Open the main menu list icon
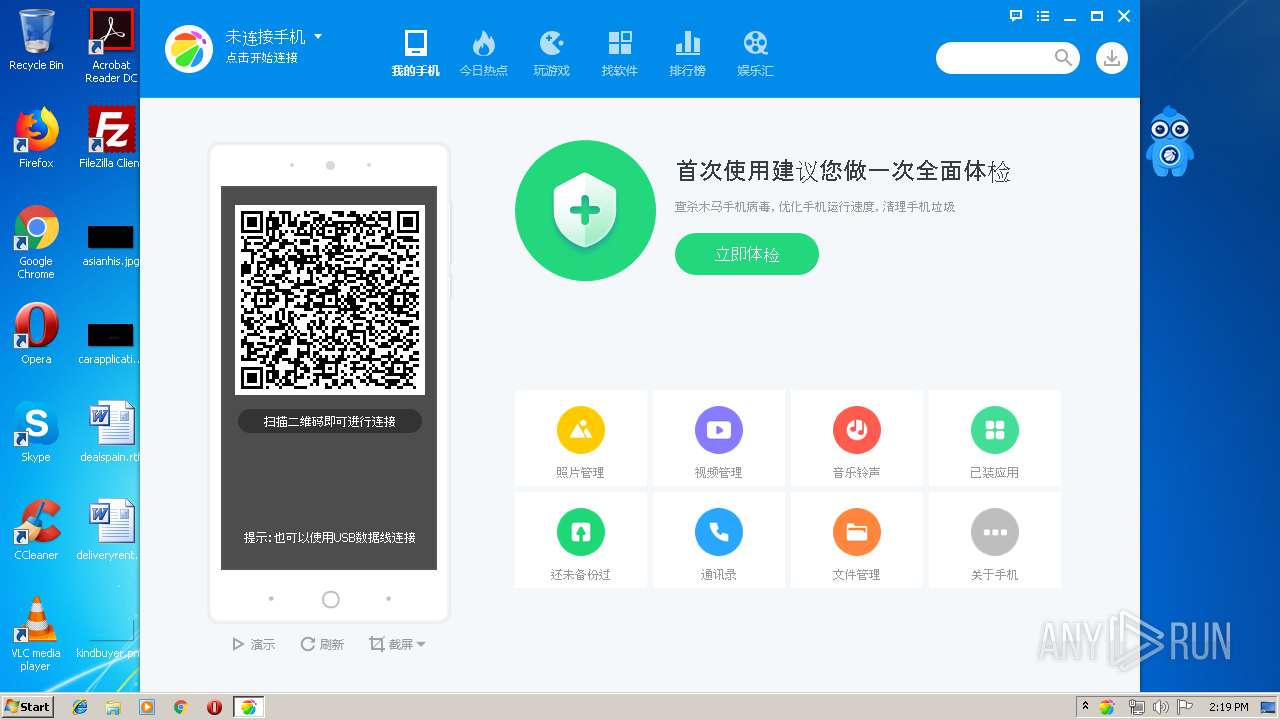Screen dimensions: 1280x720 (1043, 16)
